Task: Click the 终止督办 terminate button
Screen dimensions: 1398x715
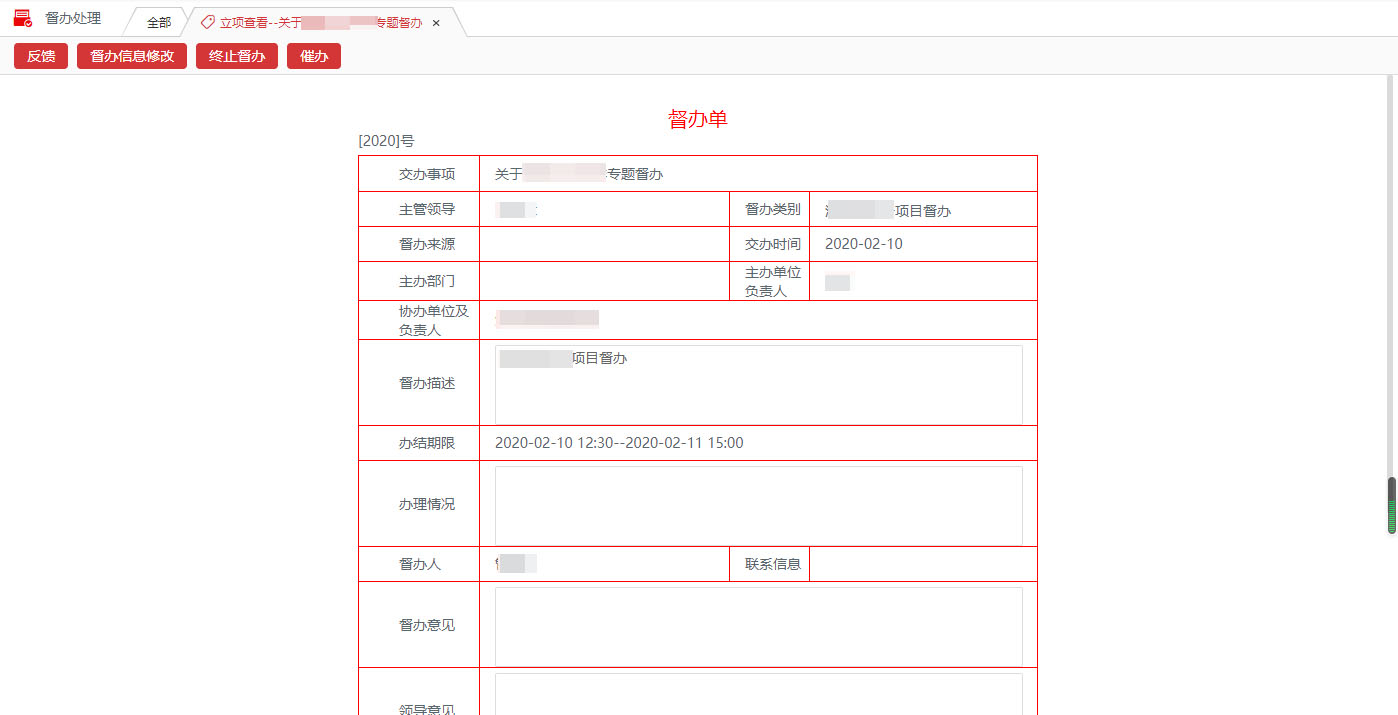Action: pyautogui.click(x=236, y=56)
